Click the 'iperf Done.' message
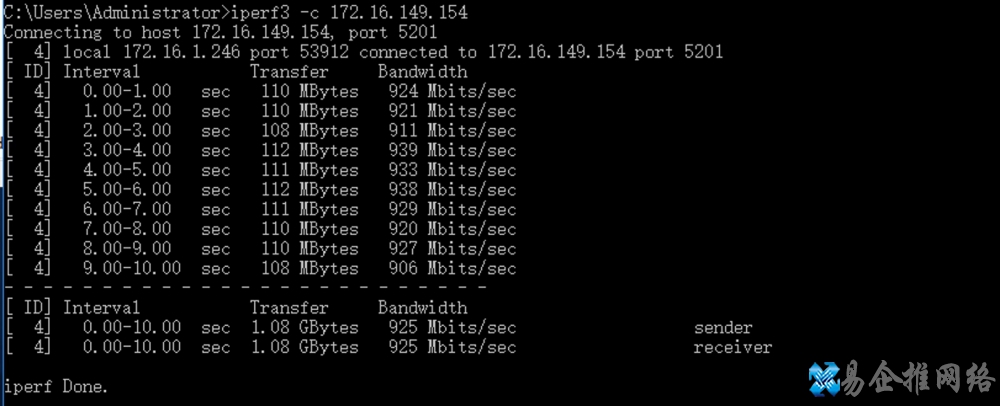Image resolution: width=1000 pixels, height=406 pixels. coord(56,386)
